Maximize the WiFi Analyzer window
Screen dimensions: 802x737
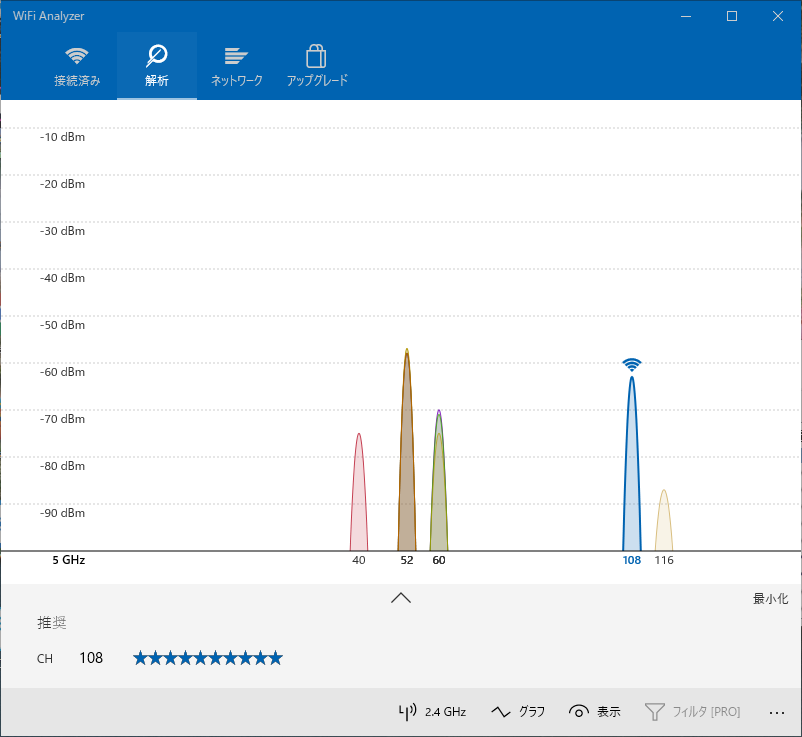732,16
